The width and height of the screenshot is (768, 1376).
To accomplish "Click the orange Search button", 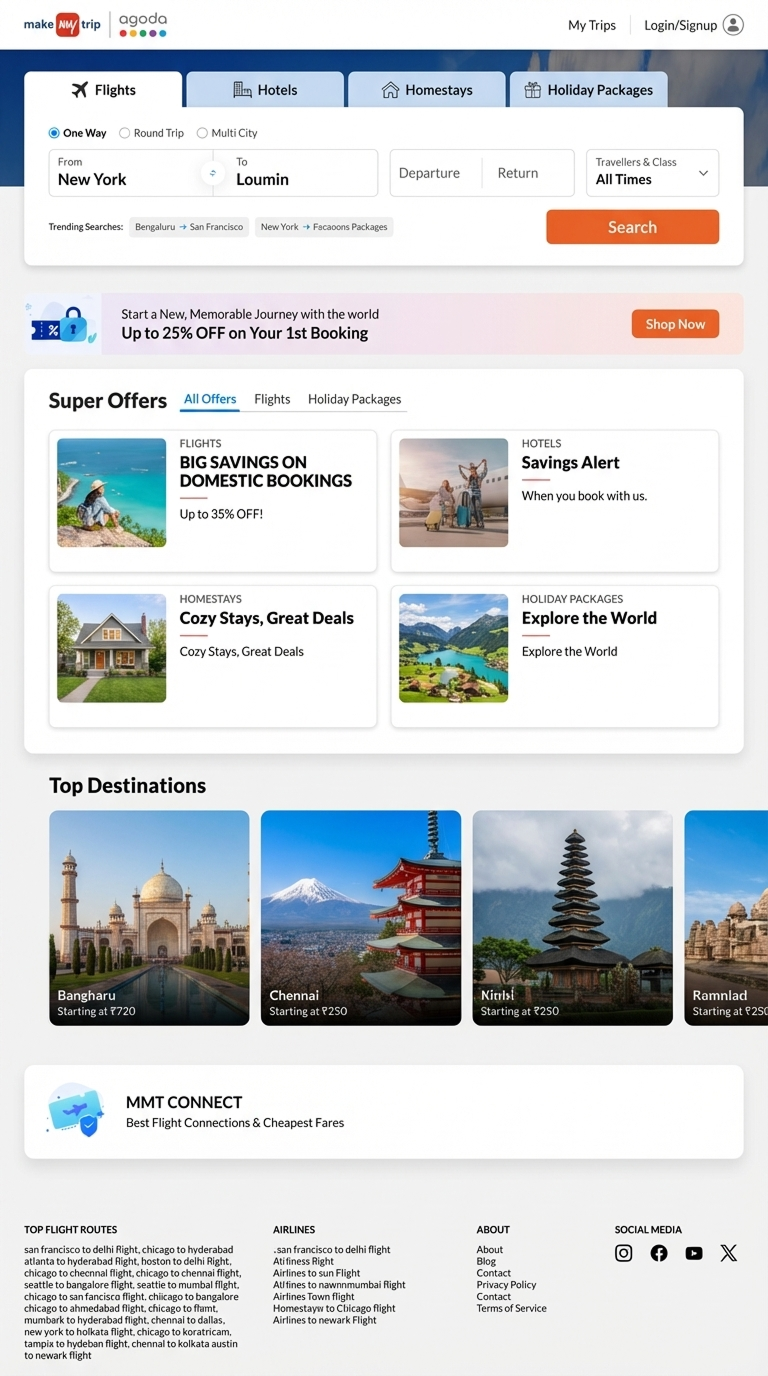I will pyautogui.click(x=632, y=227).
